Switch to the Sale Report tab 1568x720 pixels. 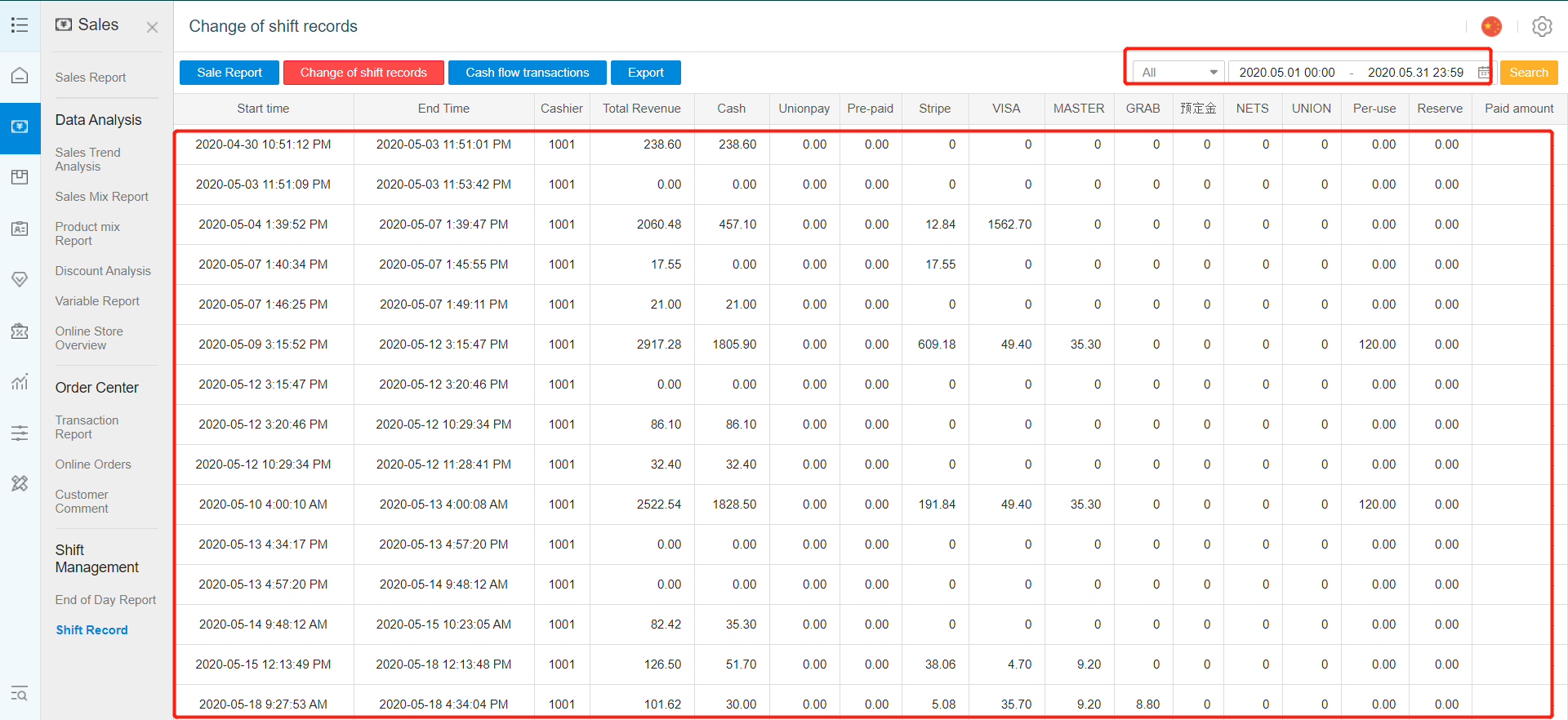click(x=229, y=73)
